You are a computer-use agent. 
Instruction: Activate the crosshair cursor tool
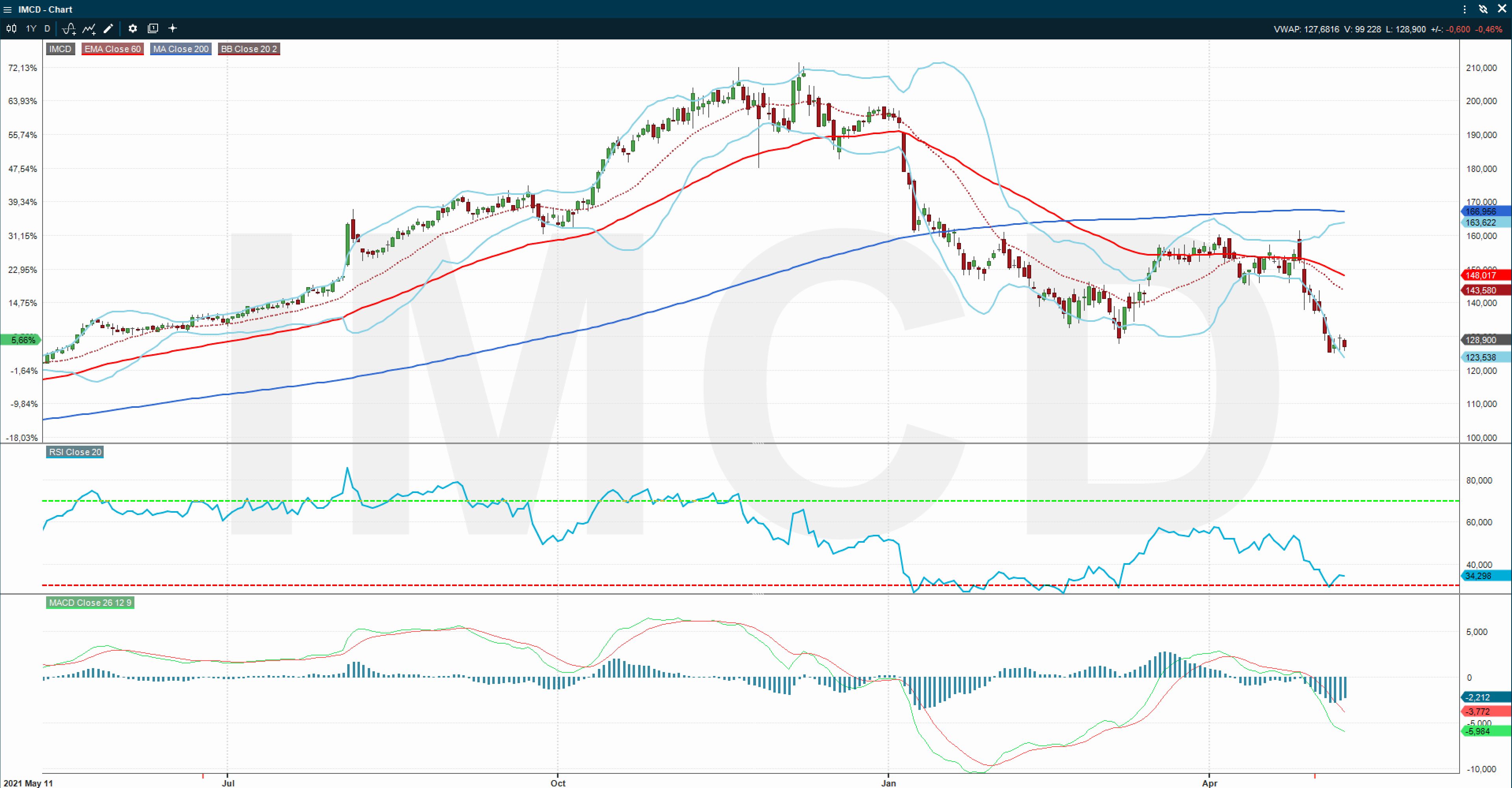click(173, 28)
